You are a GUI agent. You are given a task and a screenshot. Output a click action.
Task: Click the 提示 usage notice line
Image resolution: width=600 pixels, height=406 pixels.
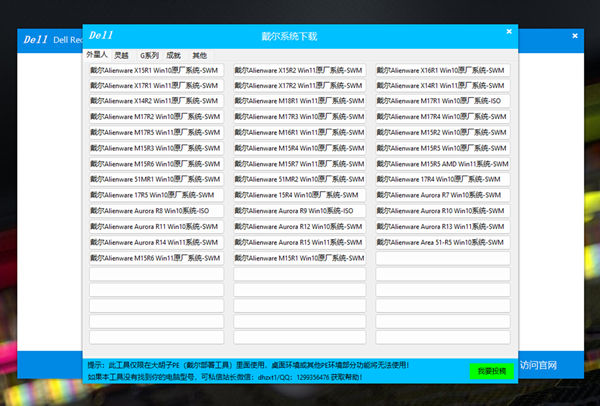[248, 365]
